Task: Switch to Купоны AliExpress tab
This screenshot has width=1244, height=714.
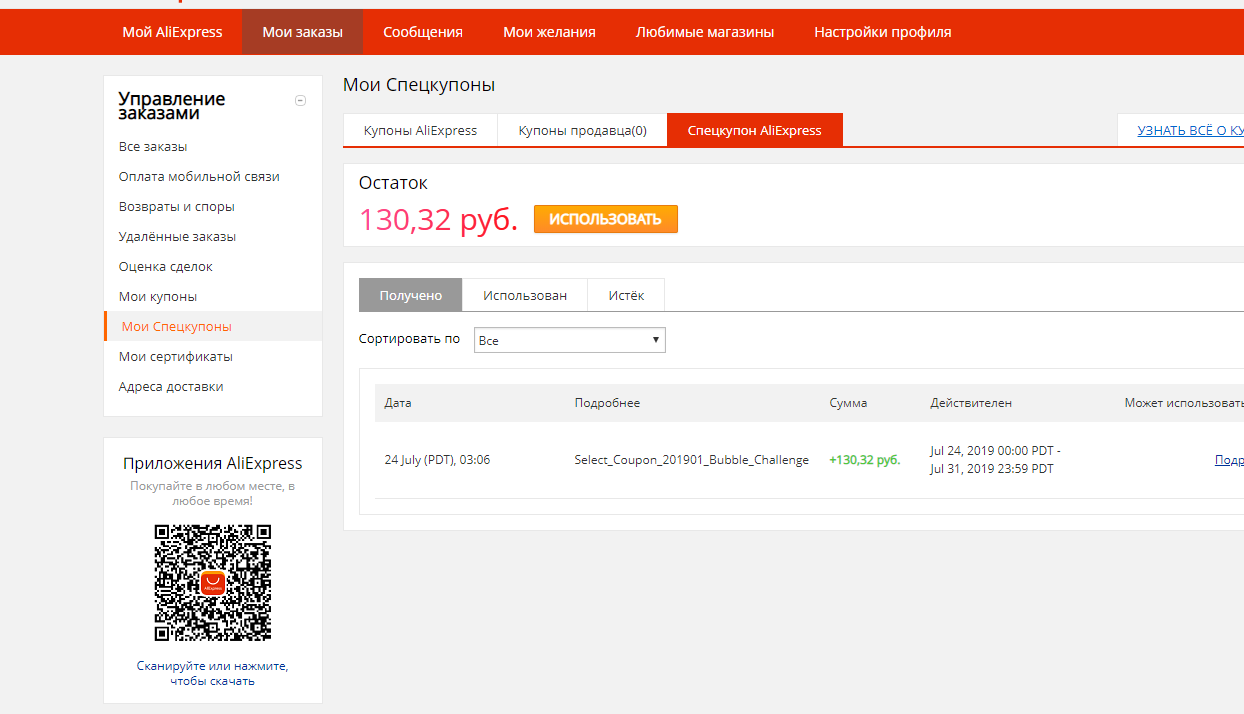Action: 420,130
